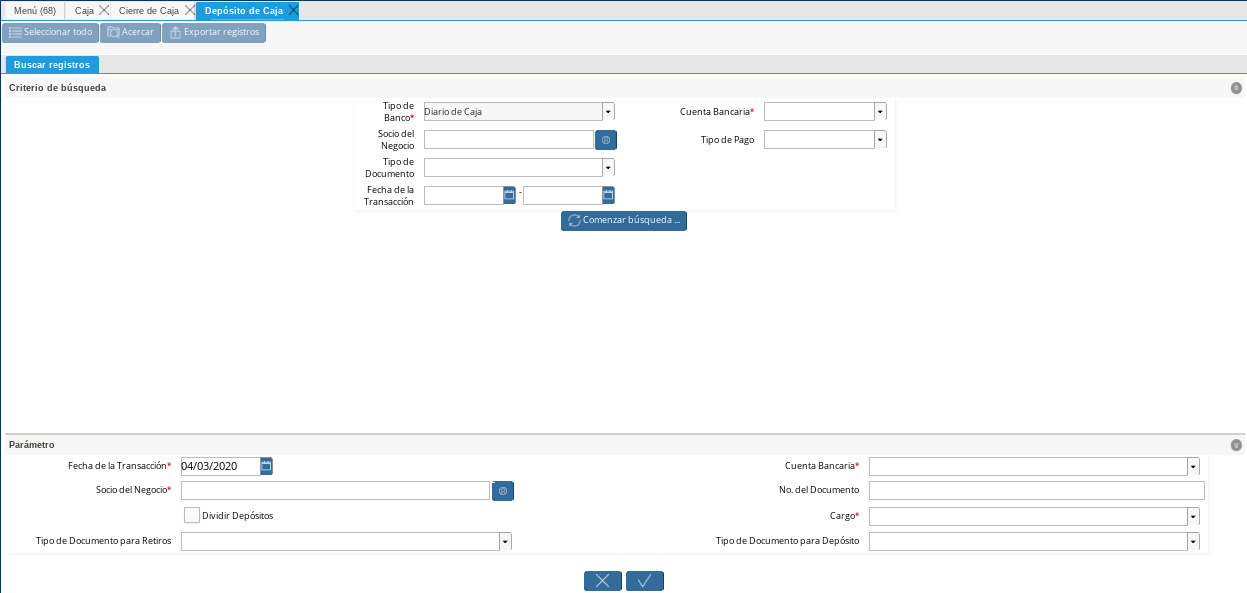Viewport: 1247px width, 593px height.
Task: Open the Tipo de Banco dropdown
Action: (x=608, y=111)
